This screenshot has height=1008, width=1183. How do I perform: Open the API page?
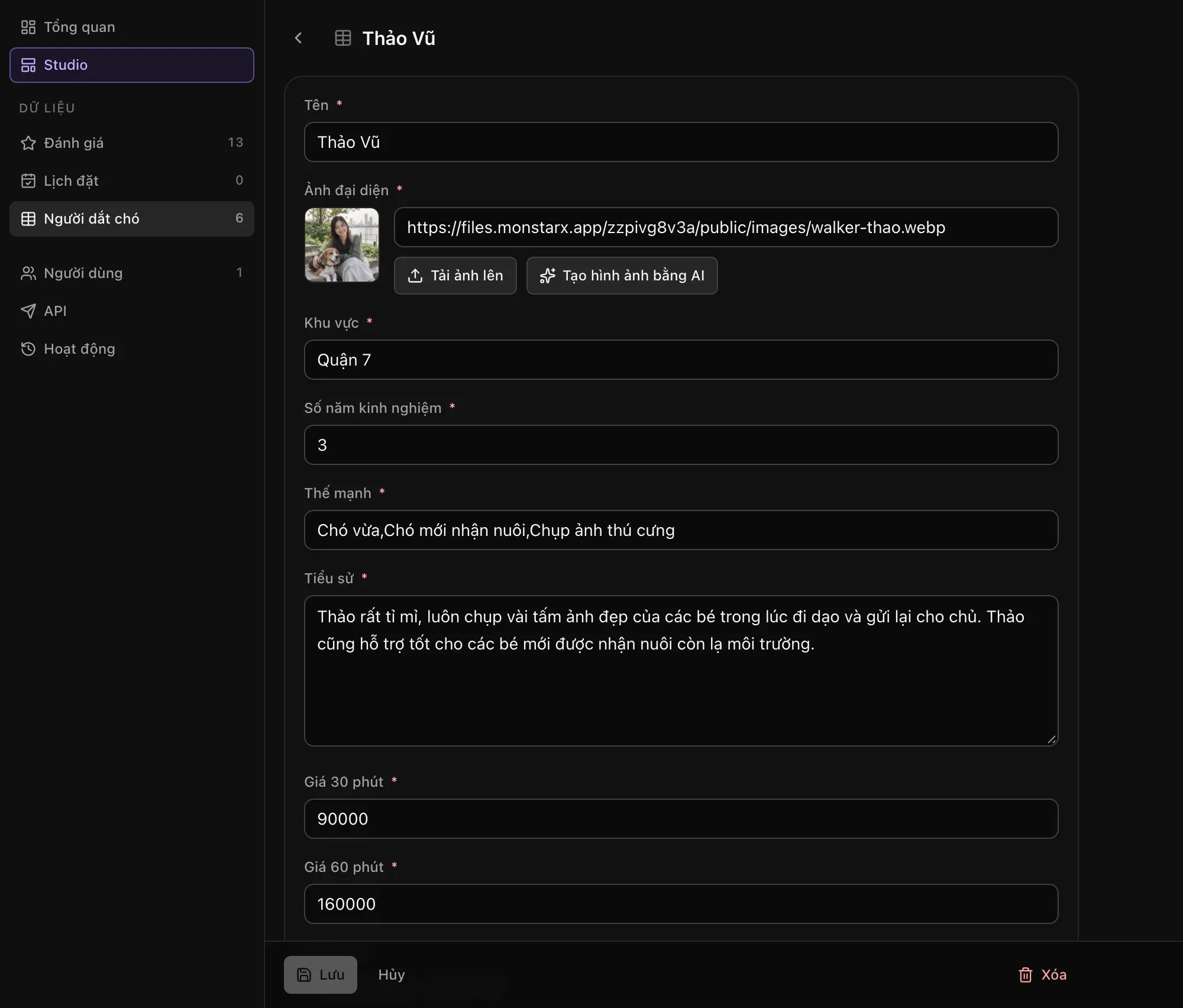[131, 311]
